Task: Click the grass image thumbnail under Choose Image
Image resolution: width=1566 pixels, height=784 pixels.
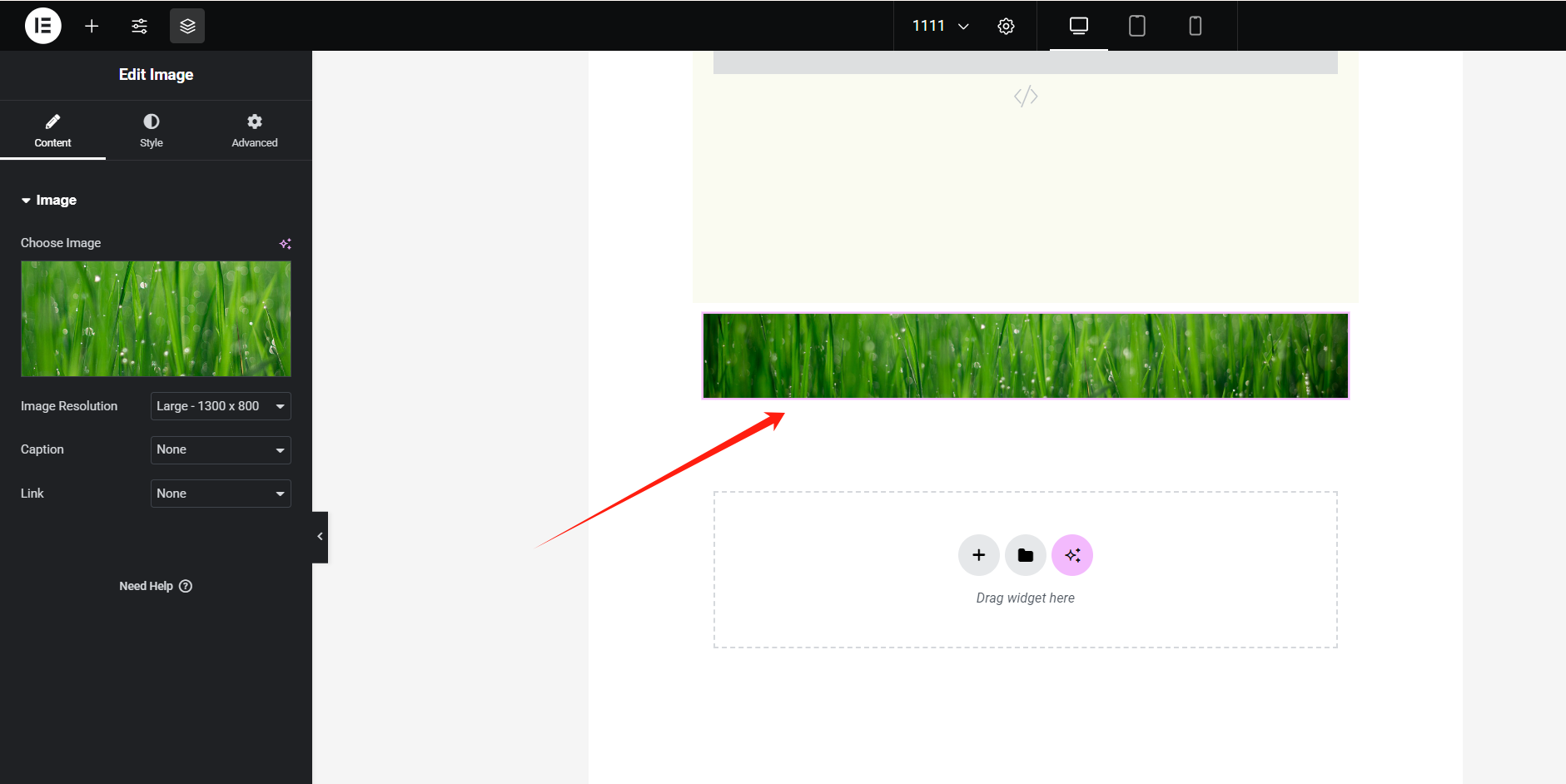Action: click(x=155, y=318)
